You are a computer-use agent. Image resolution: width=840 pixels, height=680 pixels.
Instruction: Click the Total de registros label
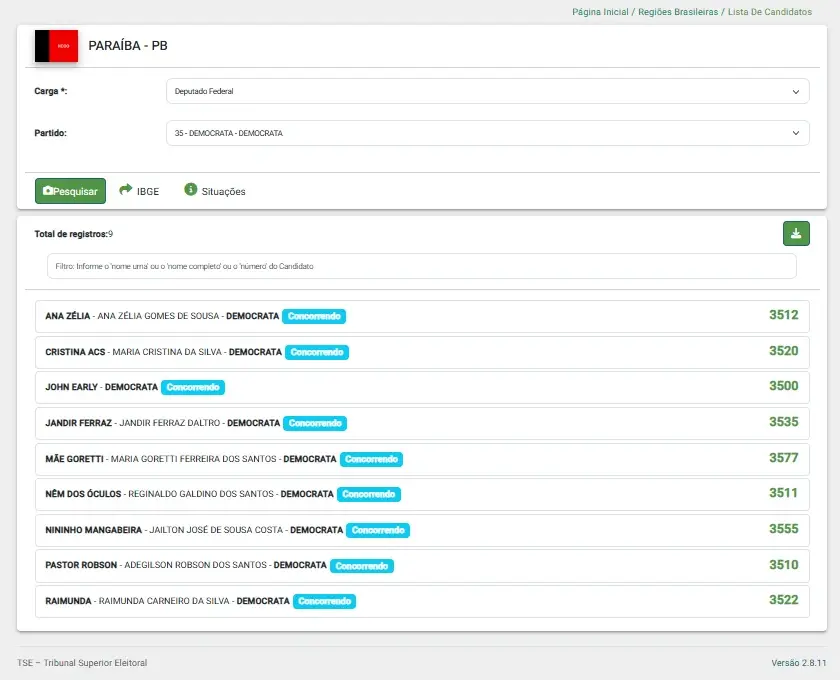(x=73, y=234)
